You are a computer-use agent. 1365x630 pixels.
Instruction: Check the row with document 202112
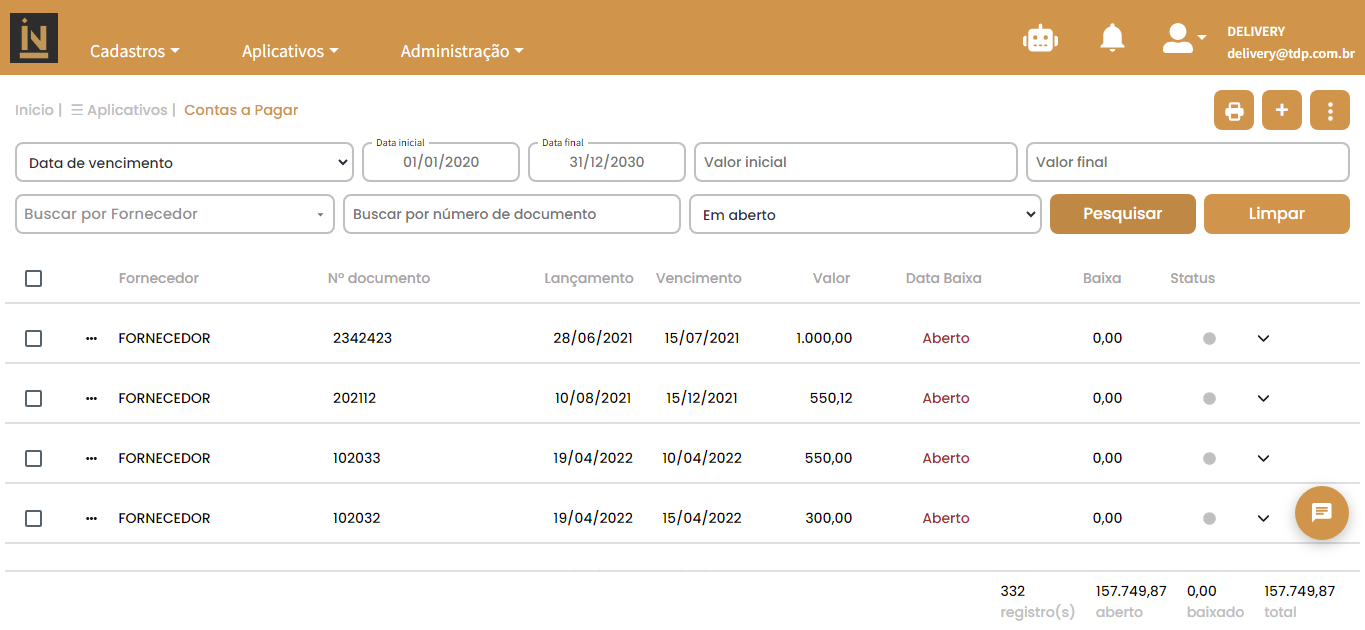[x=33, y=399]
